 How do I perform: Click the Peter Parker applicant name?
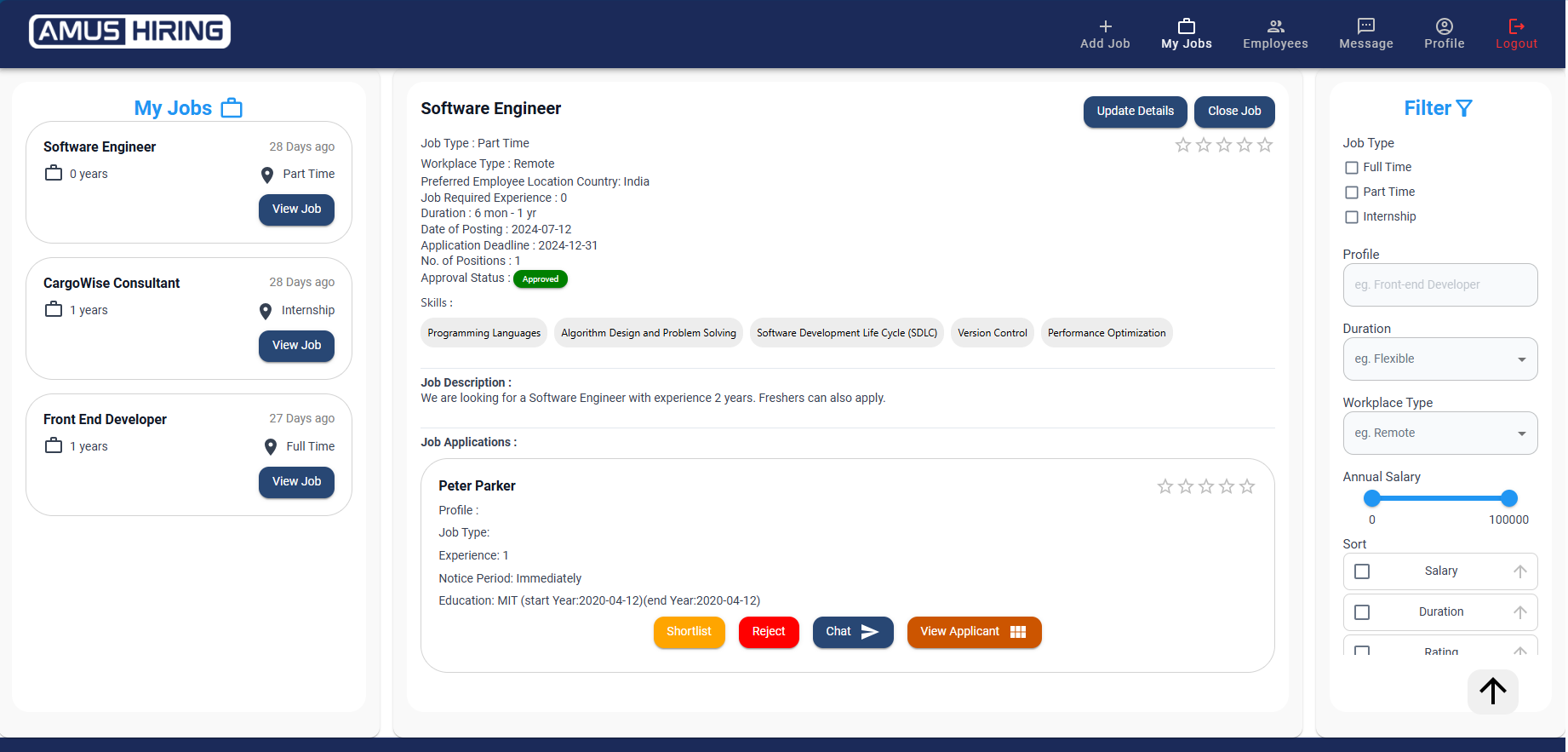[478, 486]
